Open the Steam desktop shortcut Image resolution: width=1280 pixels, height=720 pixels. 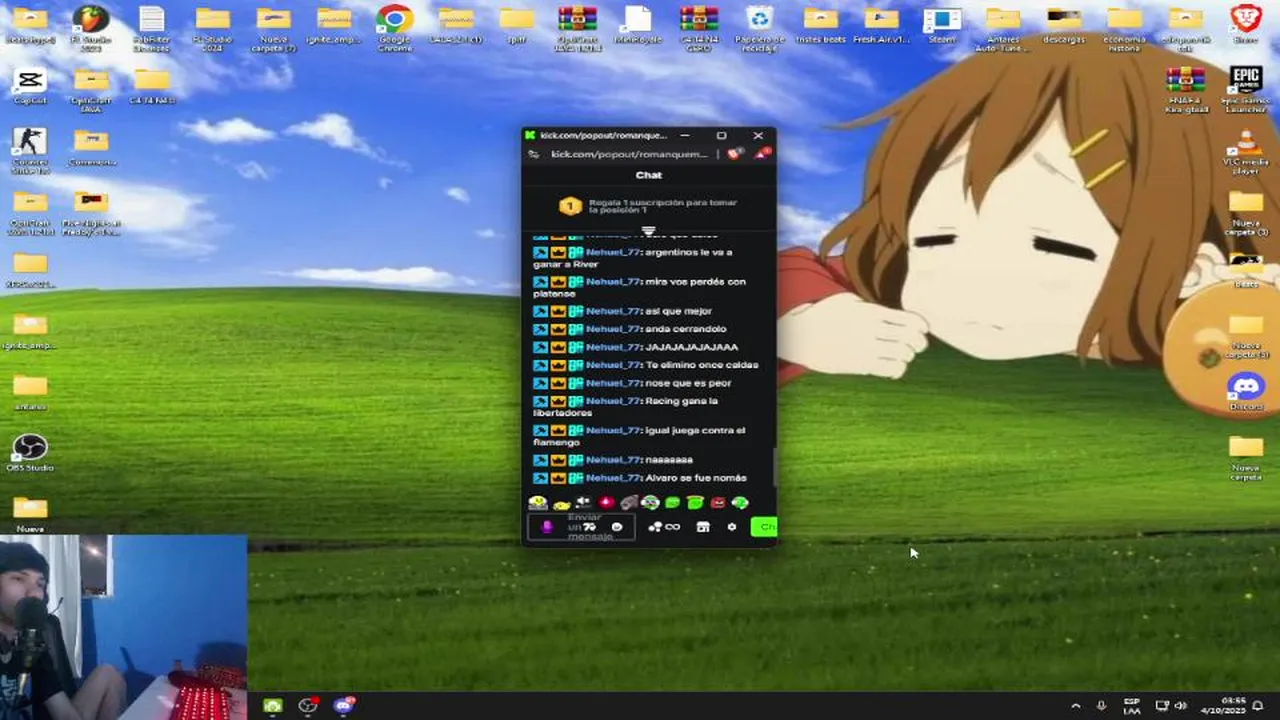pos(942,25)
